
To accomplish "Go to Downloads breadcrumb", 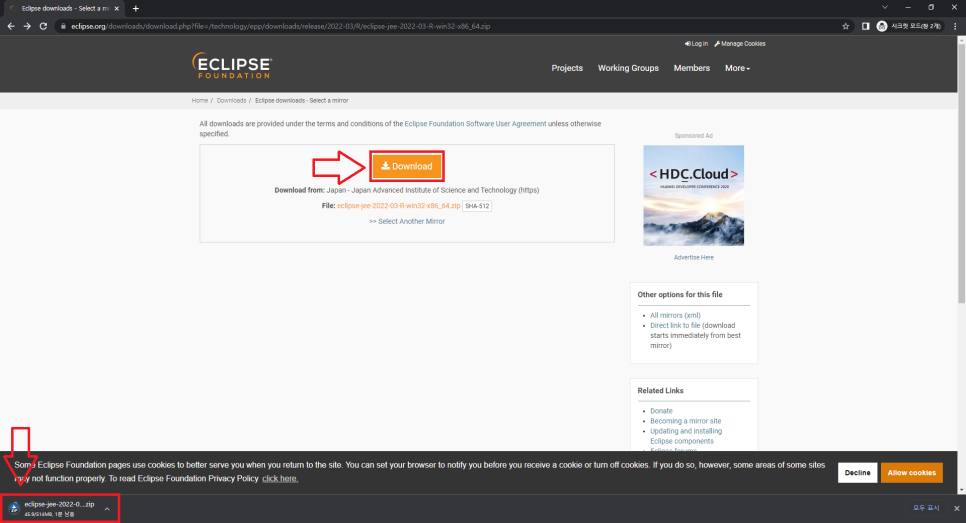I will [231, 100].
